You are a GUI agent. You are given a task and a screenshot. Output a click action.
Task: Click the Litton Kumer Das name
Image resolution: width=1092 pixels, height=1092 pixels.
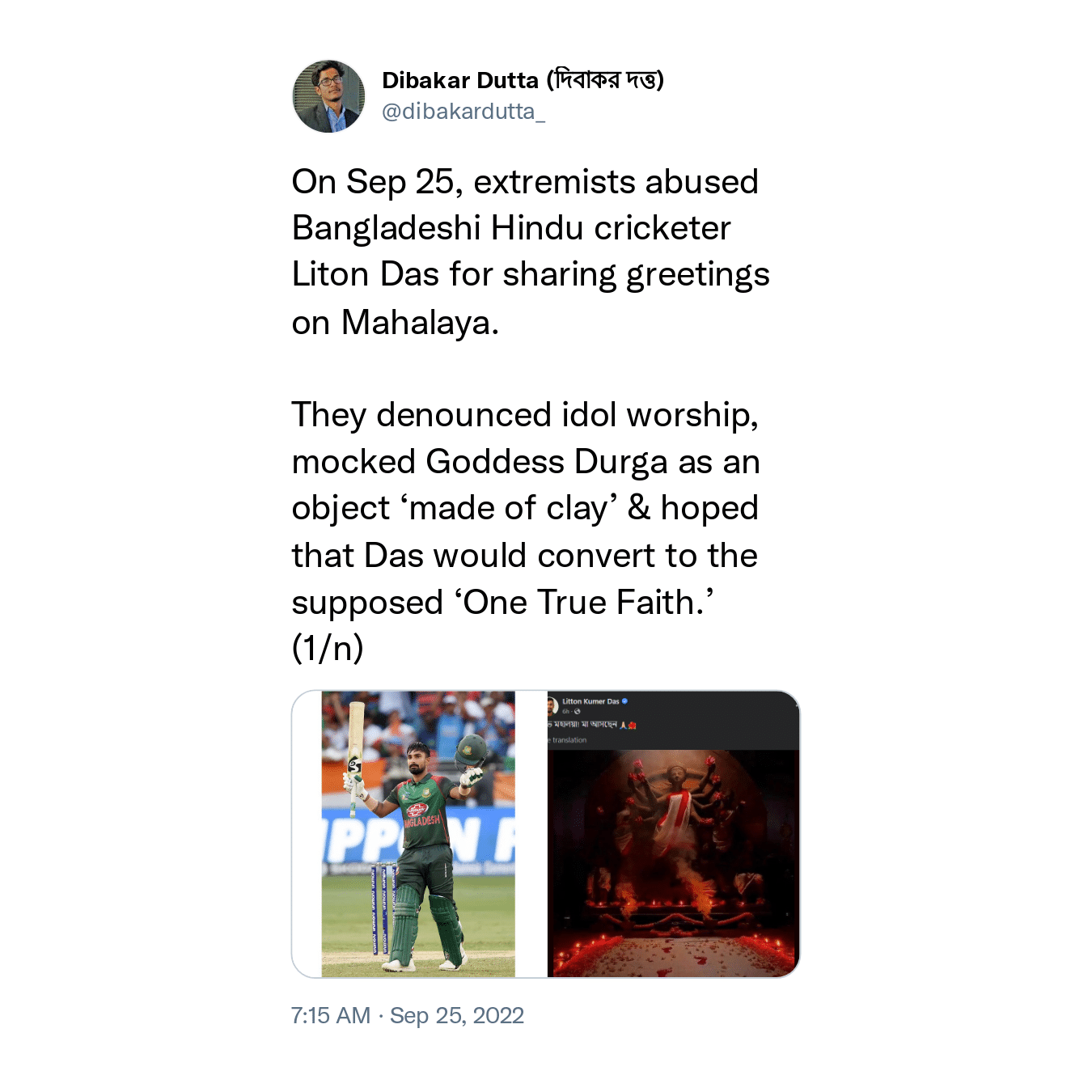pyautogui.click(x=590, y=701)
